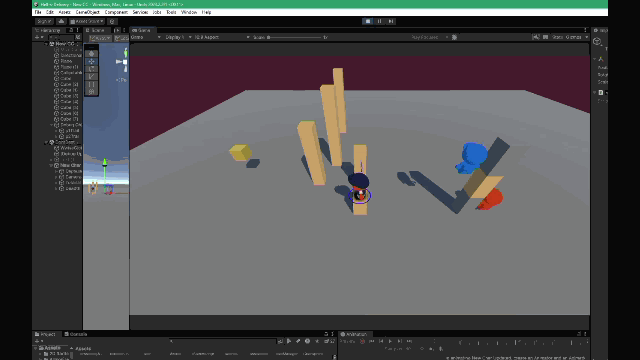Pause the game with the Pause button
Screen dimensions: 640x360
[379, 21]
